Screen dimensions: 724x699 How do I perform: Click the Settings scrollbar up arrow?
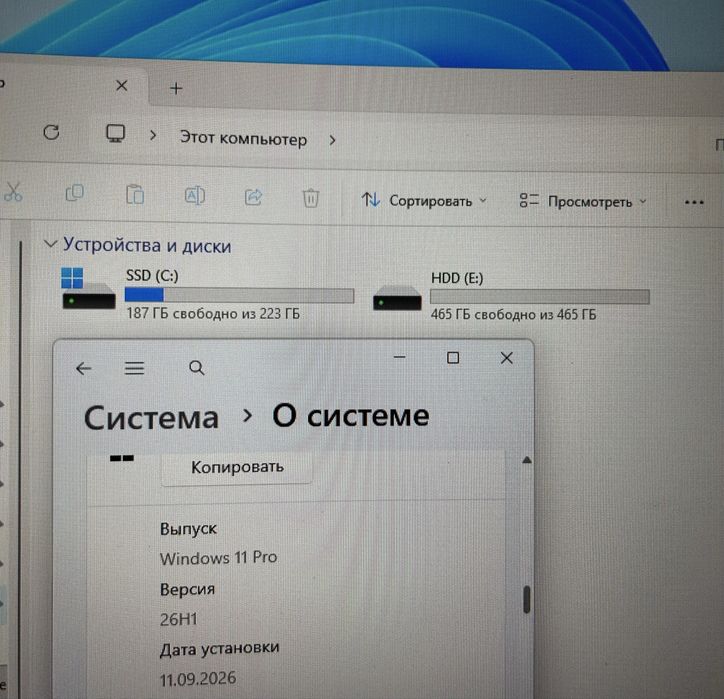coord(527,460)
